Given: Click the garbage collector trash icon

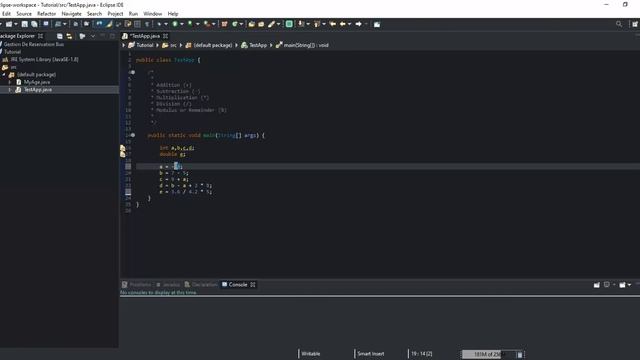Looking at the screenshot, I should pyautogui.click(x=520, y=354).
